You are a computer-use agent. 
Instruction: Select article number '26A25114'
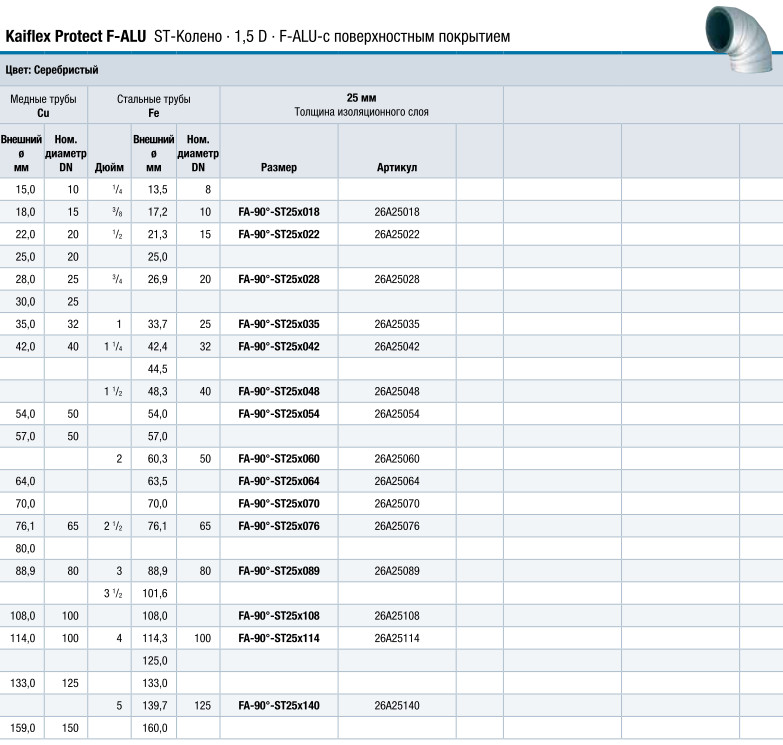pos(397,639)
